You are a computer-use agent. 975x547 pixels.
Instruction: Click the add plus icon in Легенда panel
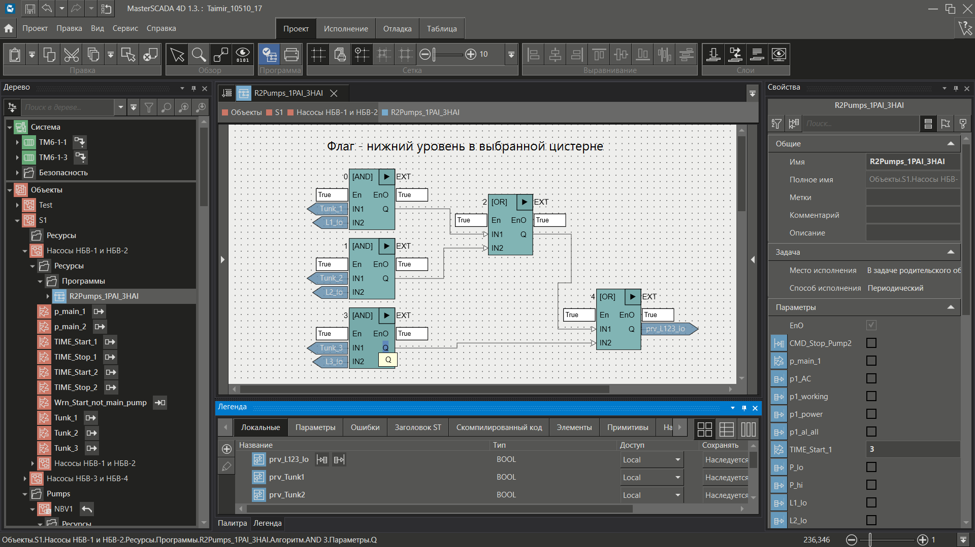[x=226, y=449]
